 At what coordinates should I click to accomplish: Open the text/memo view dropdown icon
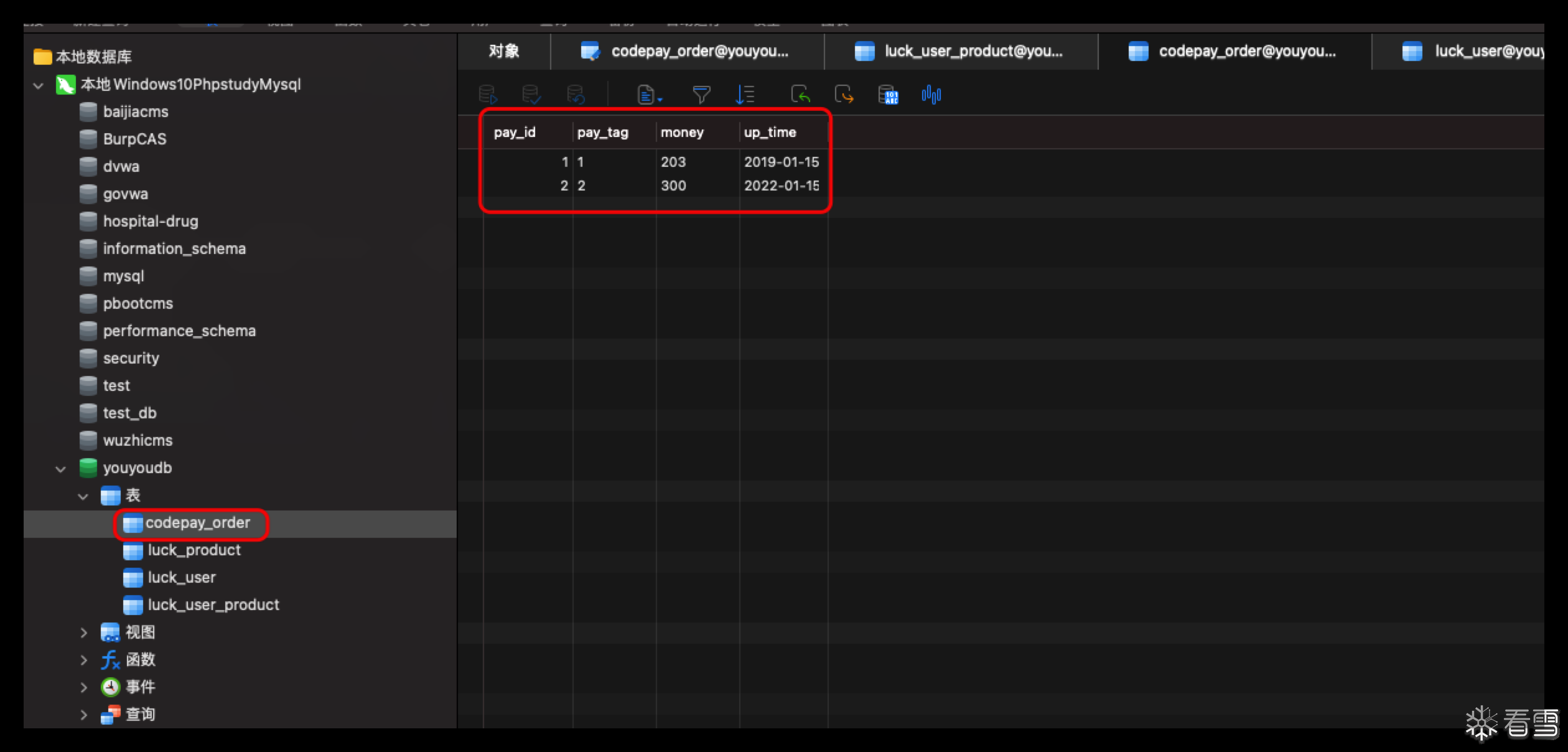pyautogui.click(x=650, y=95)
